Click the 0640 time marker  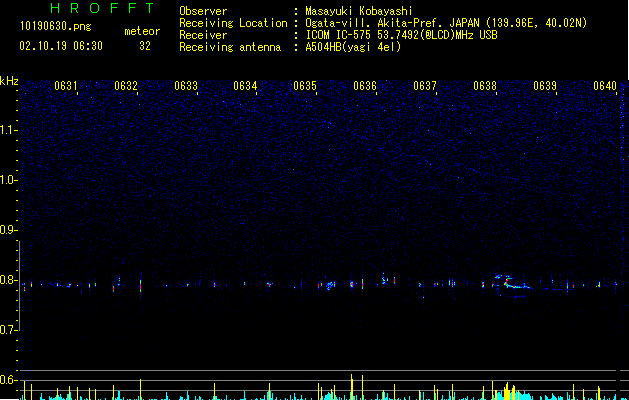coord(605,86)
